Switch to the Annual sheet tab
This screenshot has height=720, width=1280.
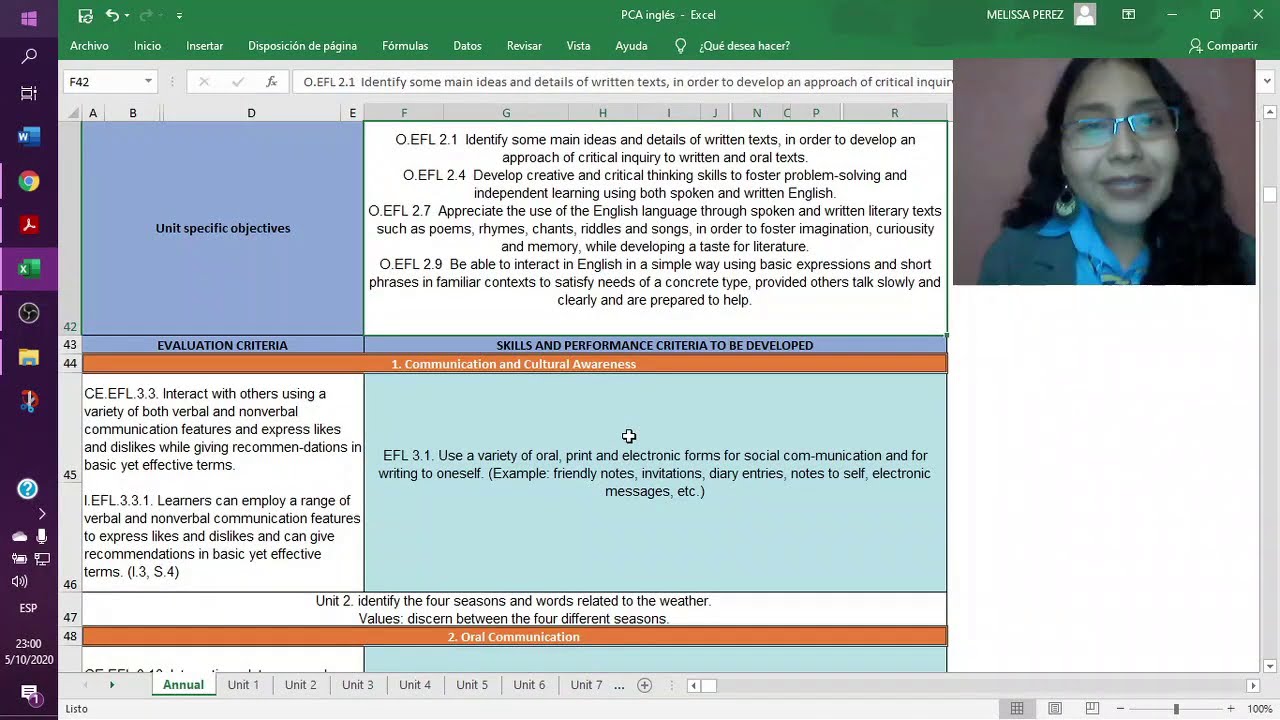coord(183,685)
